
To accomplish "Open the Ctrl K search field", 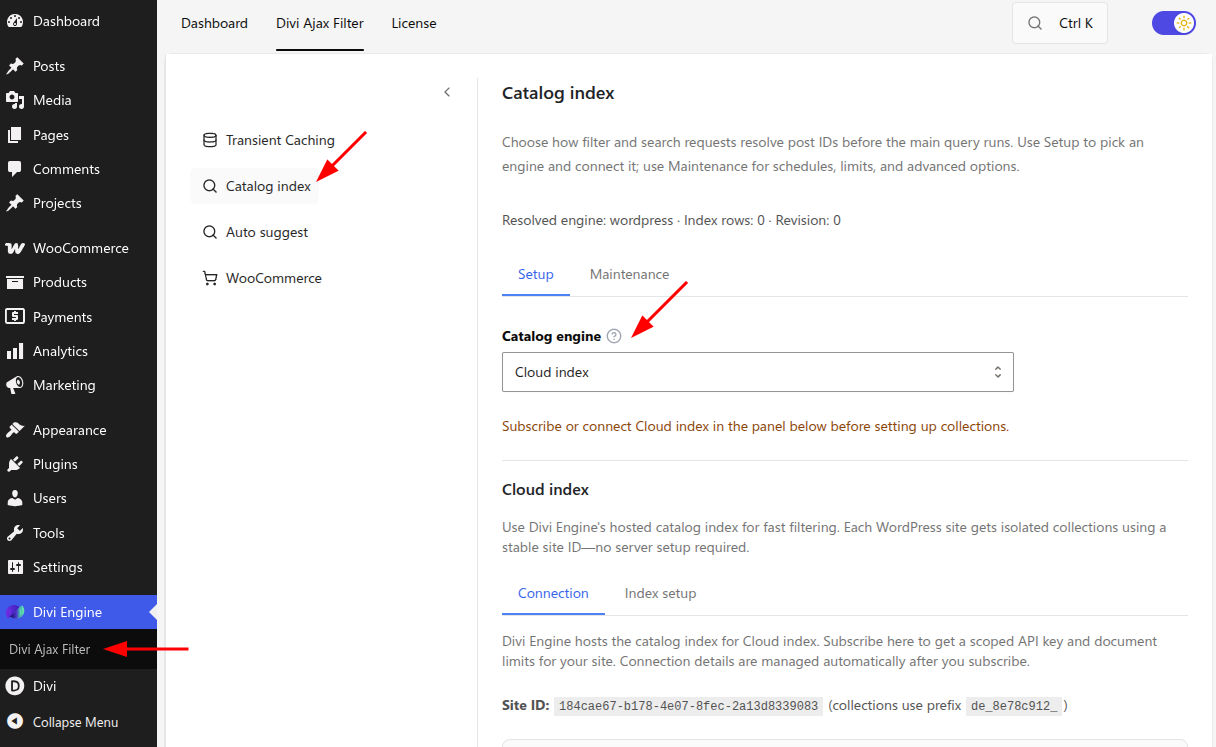I will pyautogui.click(x=1060, y=23).
